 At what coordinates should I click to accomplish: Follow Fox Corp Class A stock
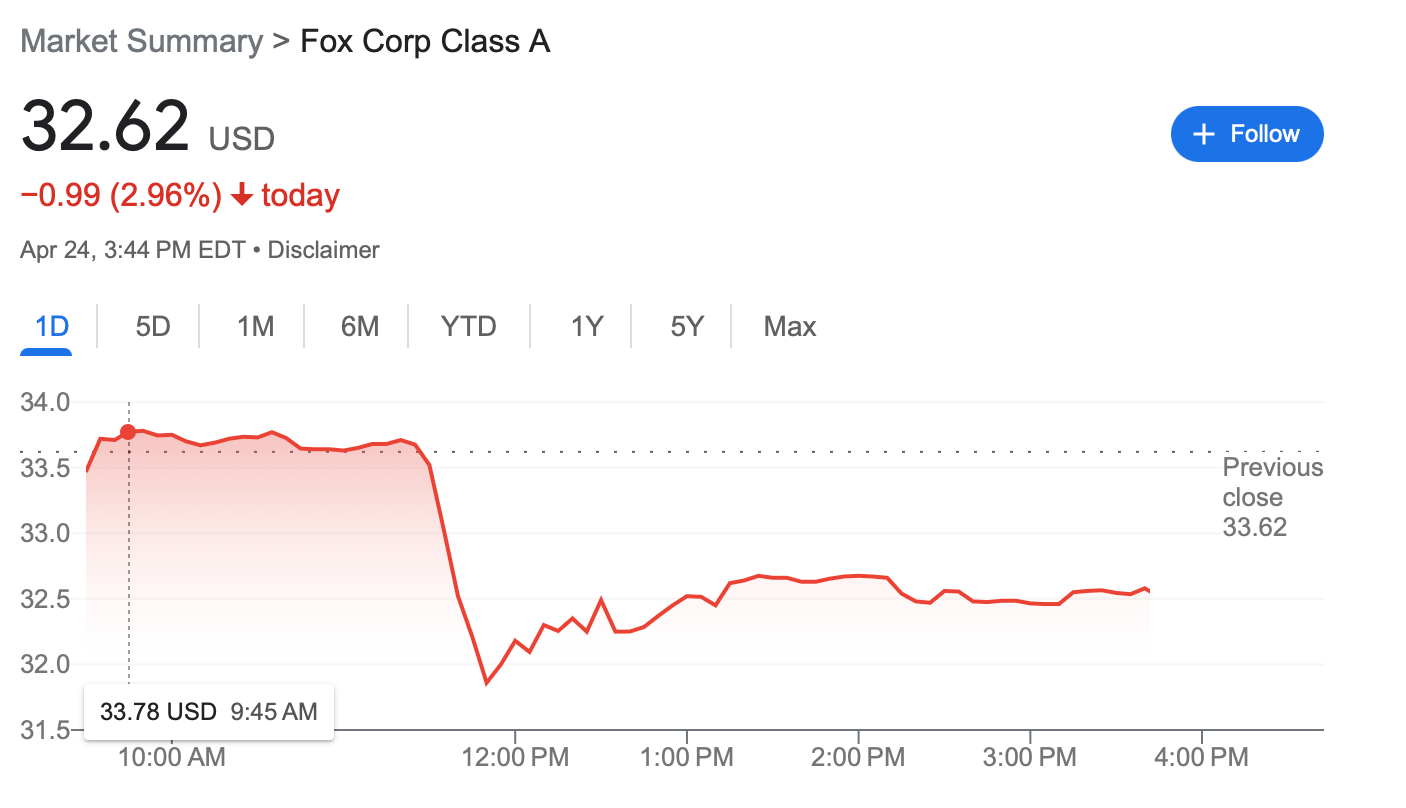[1247, 133]
